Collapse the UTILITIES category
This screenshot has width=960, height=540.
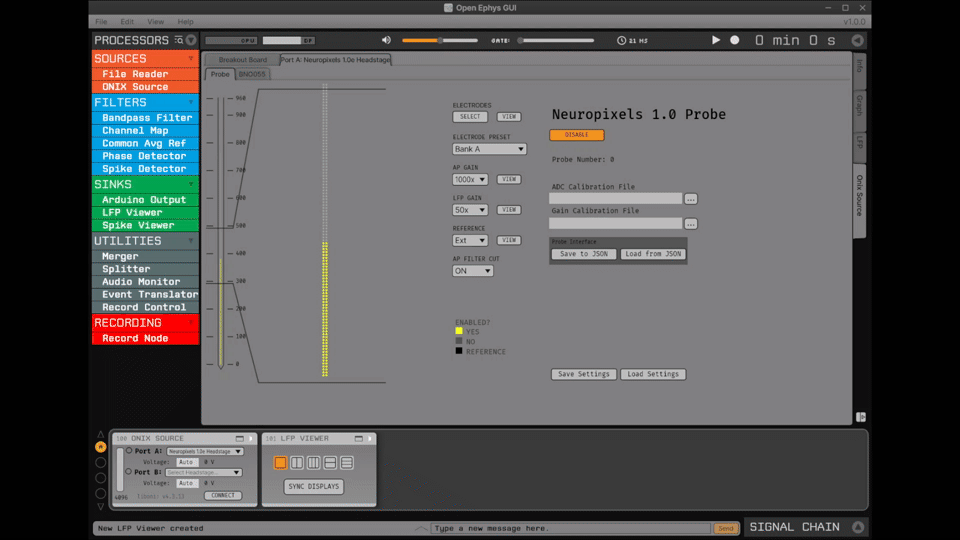tap(190, 241)
